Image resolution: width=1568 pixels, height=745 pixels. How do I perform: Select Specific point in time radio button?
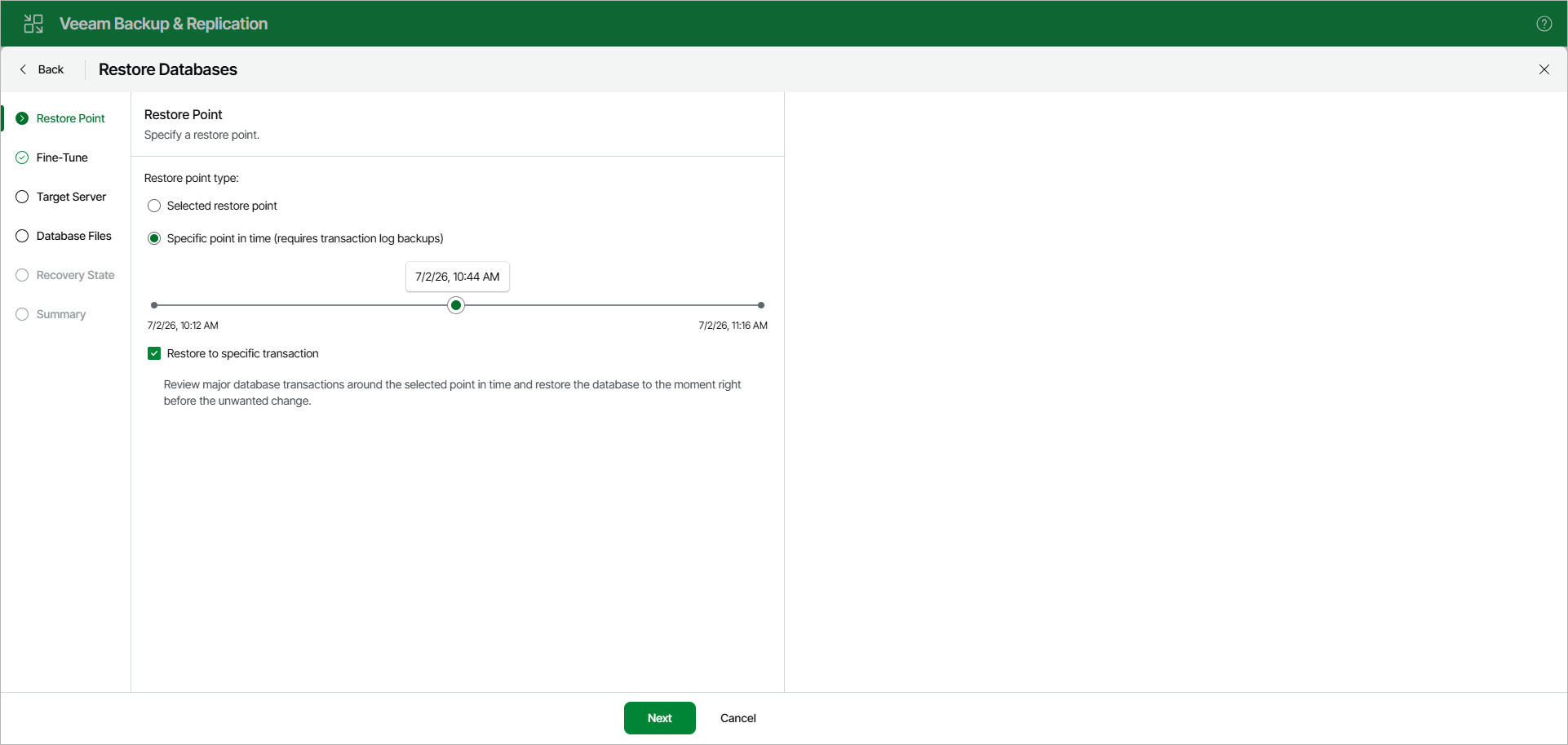[x=154, y=238]
